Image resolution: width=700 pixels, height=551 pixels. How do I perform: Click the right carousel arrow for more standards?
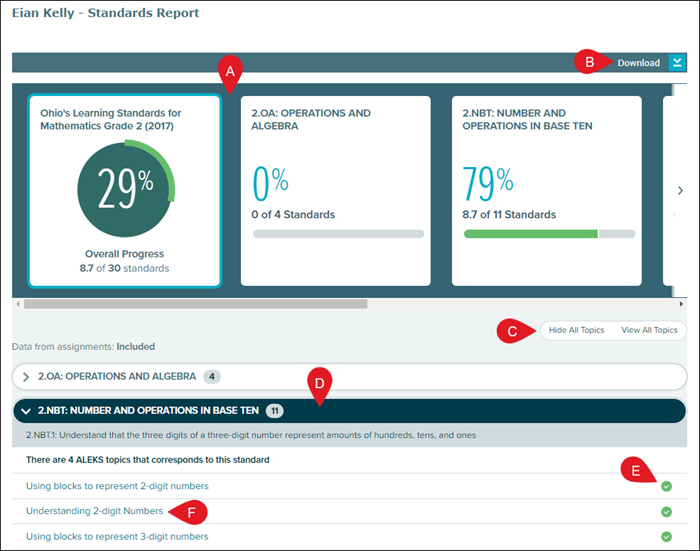point(680,190)
